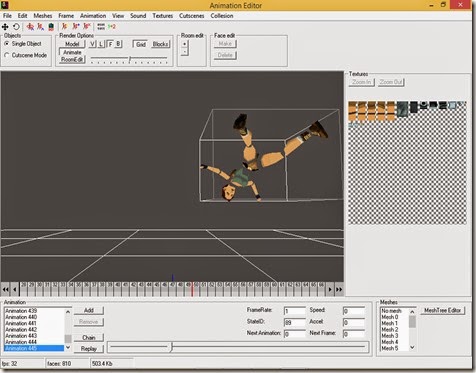Open the Textures menu

pyautogui.click(x=162, y=16)
